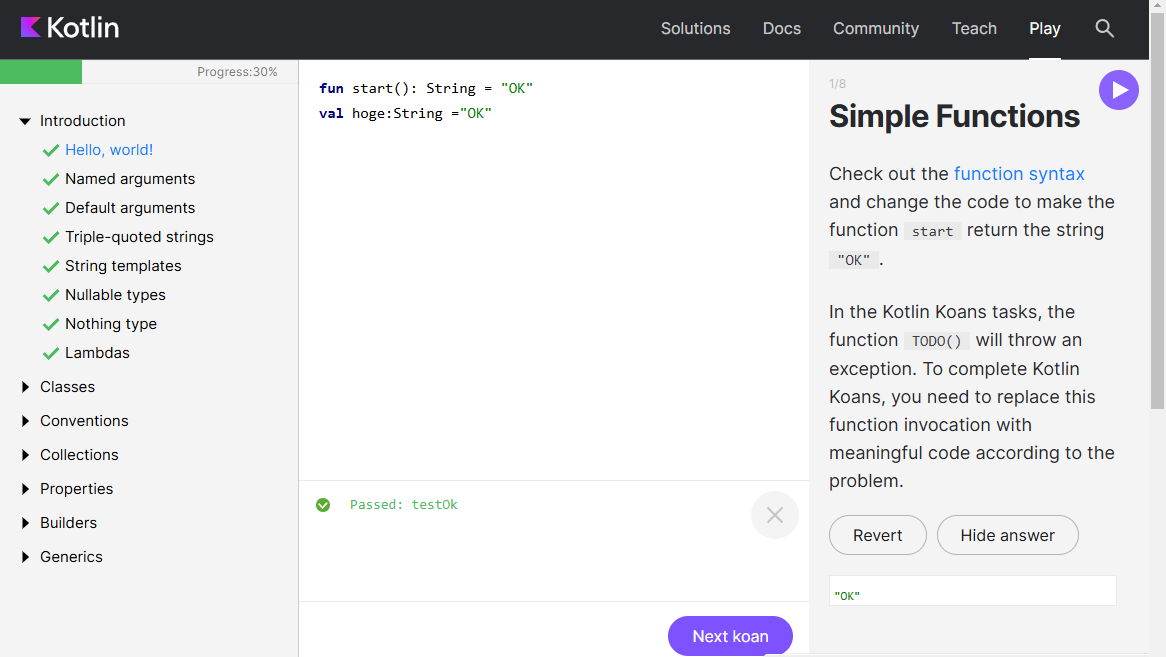Click checkmark beside Lambdas
The height and width of the screenshot is (657, 1166).
click(x=51, y=354)
